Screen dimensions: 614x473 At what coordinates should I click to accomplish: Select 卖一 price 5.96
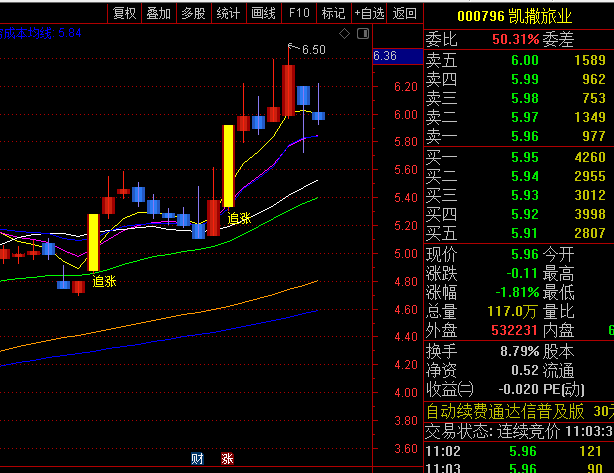pyautogui.click(x=525, y=136)
